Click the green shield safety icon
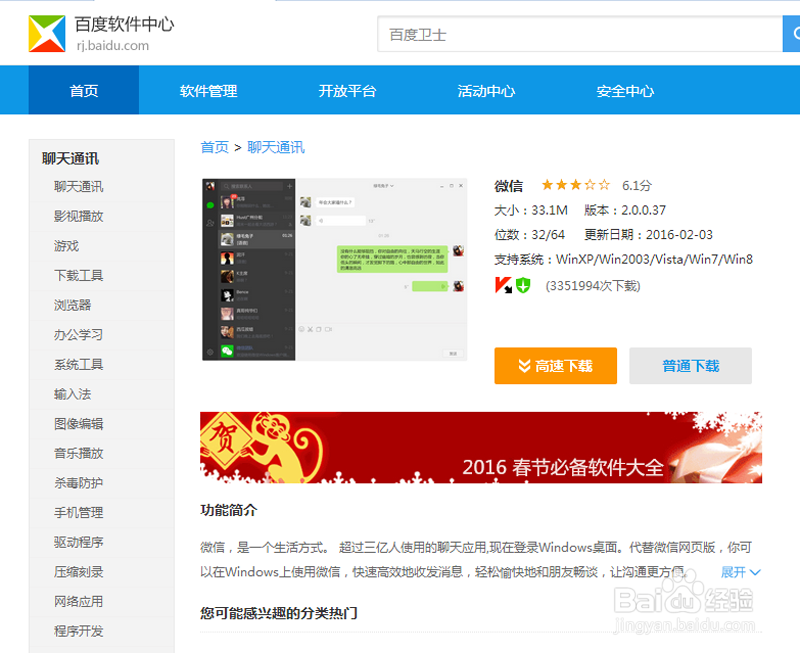The image size is (800, 653). click(523, 285)
